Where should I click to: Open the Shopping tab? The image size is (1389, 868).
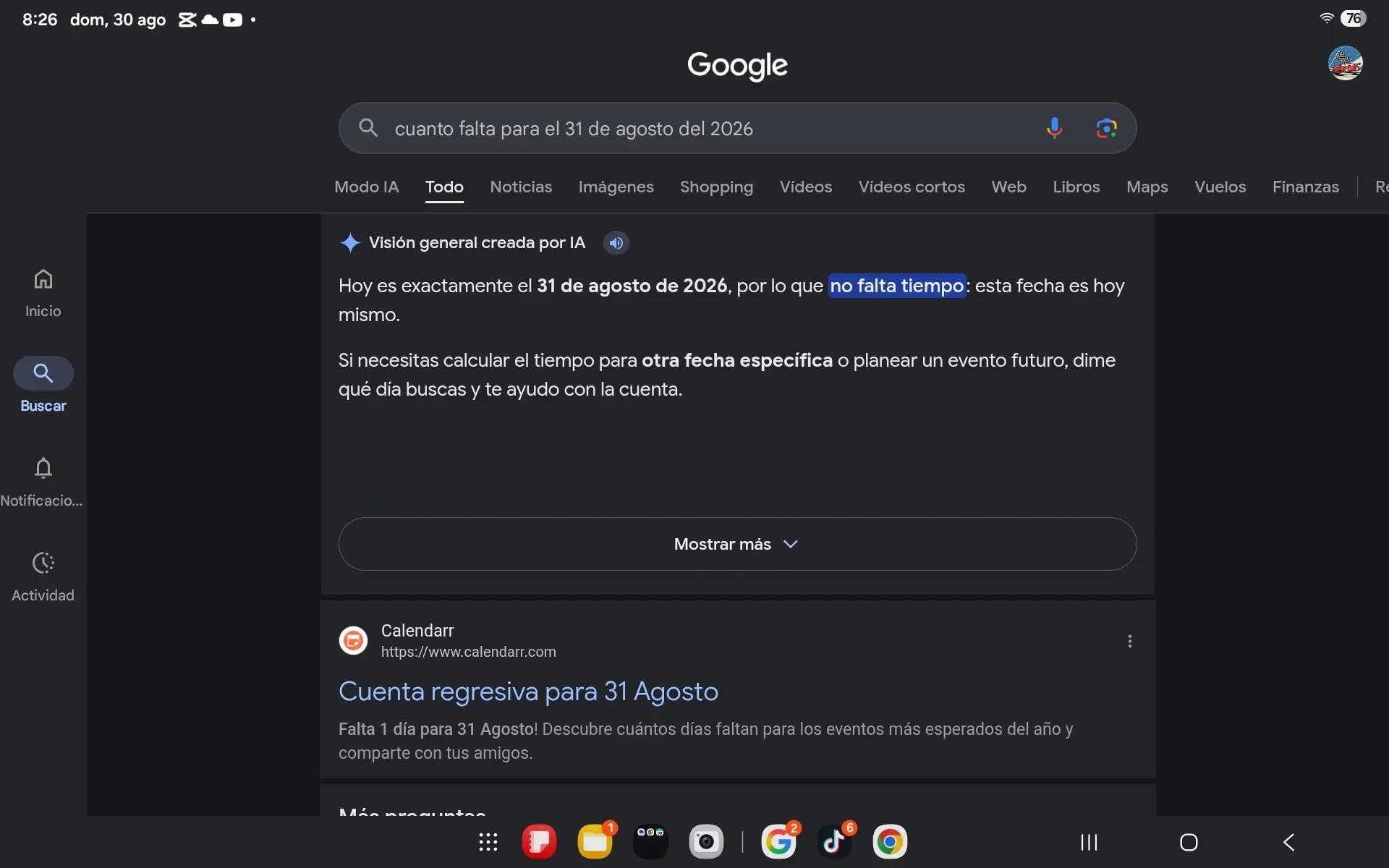point(716,187)
